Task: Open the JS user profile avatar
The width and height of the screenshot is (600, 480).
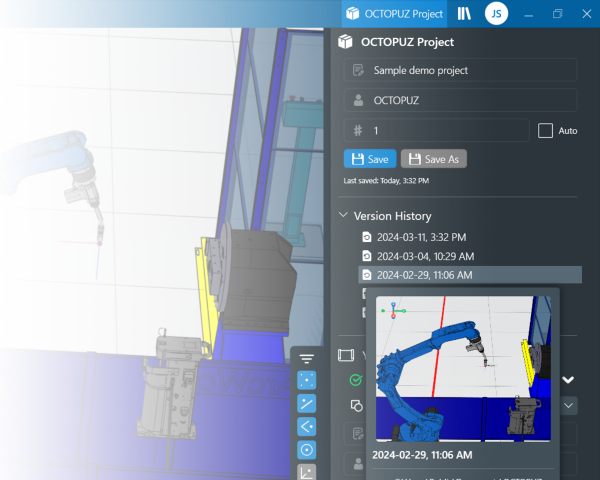Action: click(496, 14)
